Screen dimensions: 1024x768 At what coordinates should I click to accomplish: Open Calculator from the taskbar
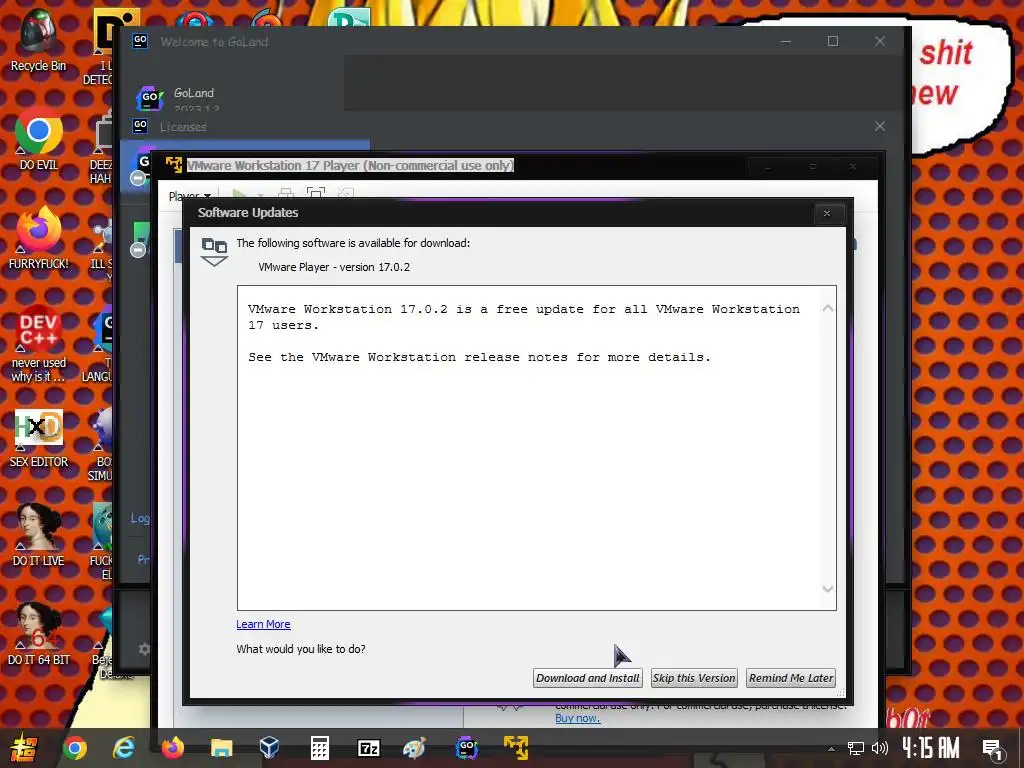coord(319,748)
